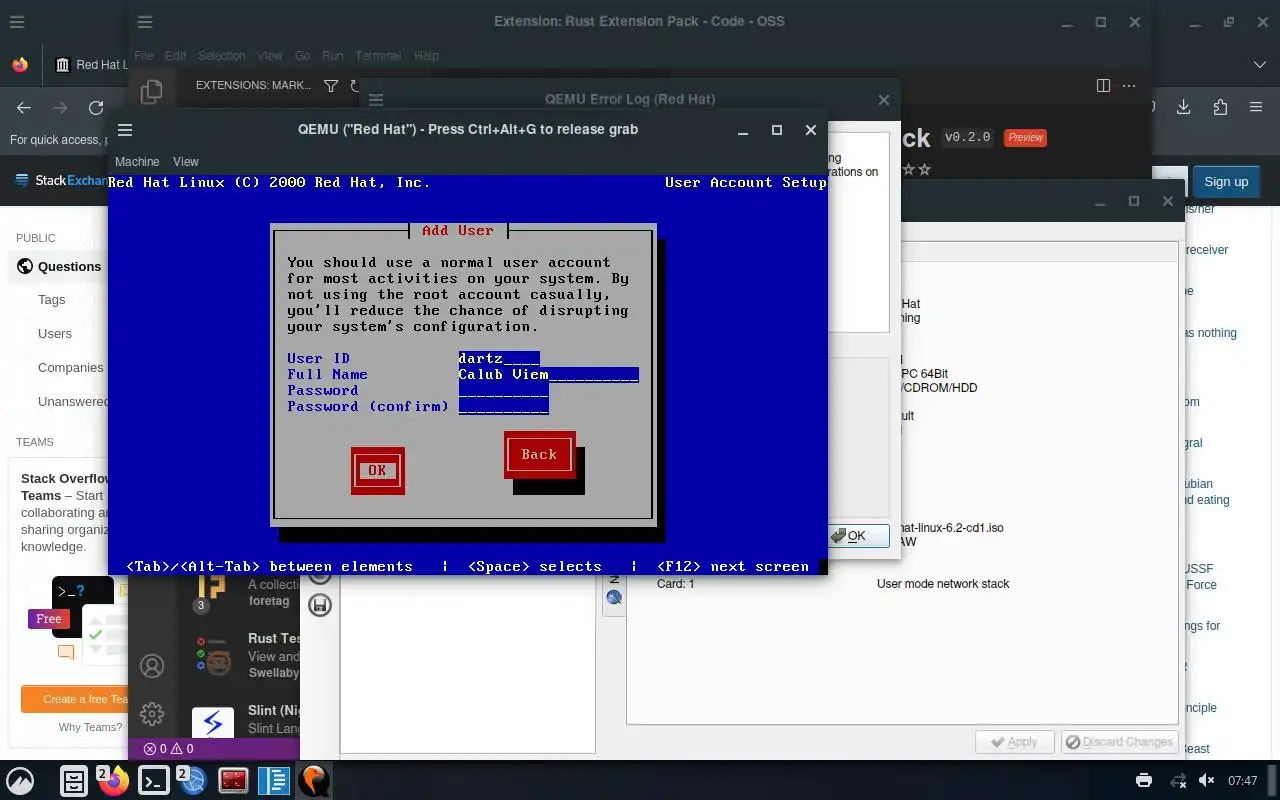The image size is (1280, 800).
Task: Open the Companies link in the sidebar
Action: [x=71, y=368]
